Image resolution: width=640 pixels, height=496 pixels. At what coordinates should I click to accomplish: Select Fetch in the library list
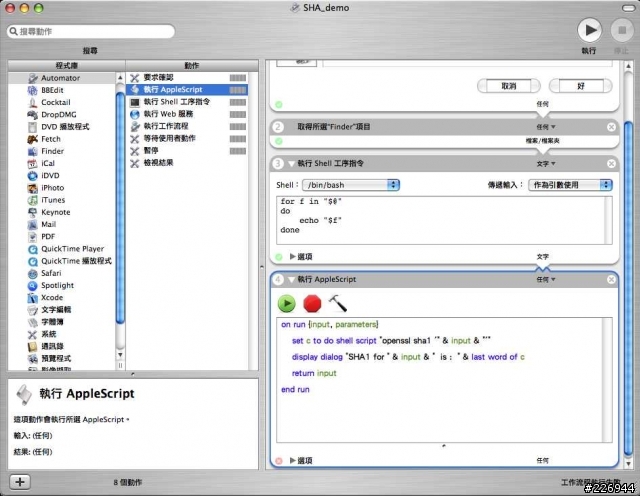(62, 139)
